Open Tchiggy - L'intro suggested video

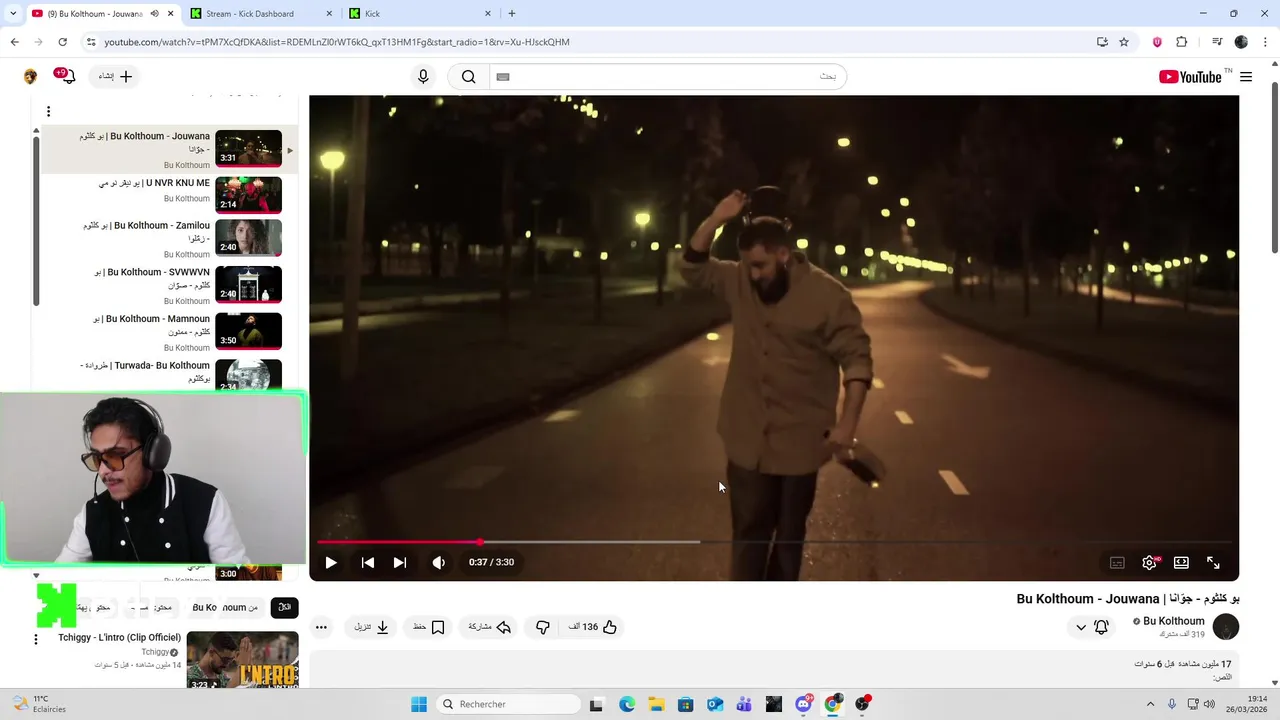pos(242,659)
